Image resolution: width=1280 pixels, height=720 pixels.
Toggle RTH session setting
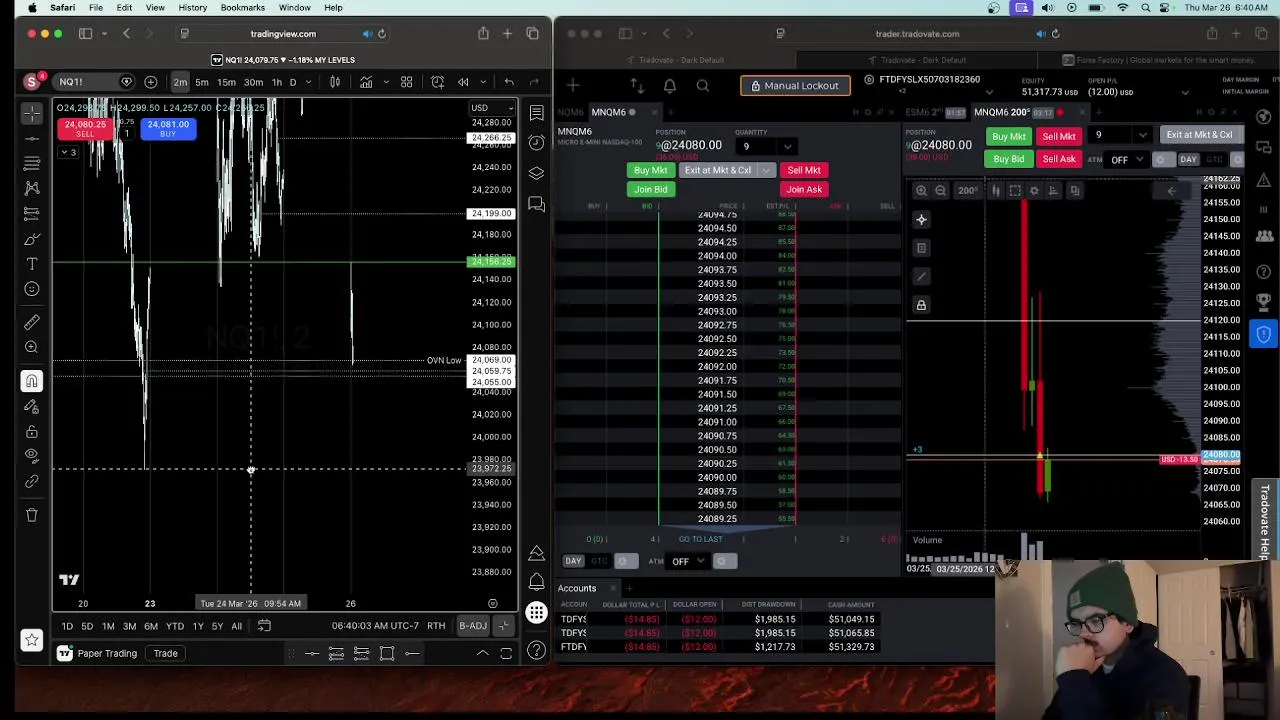(x=436, y=626)
